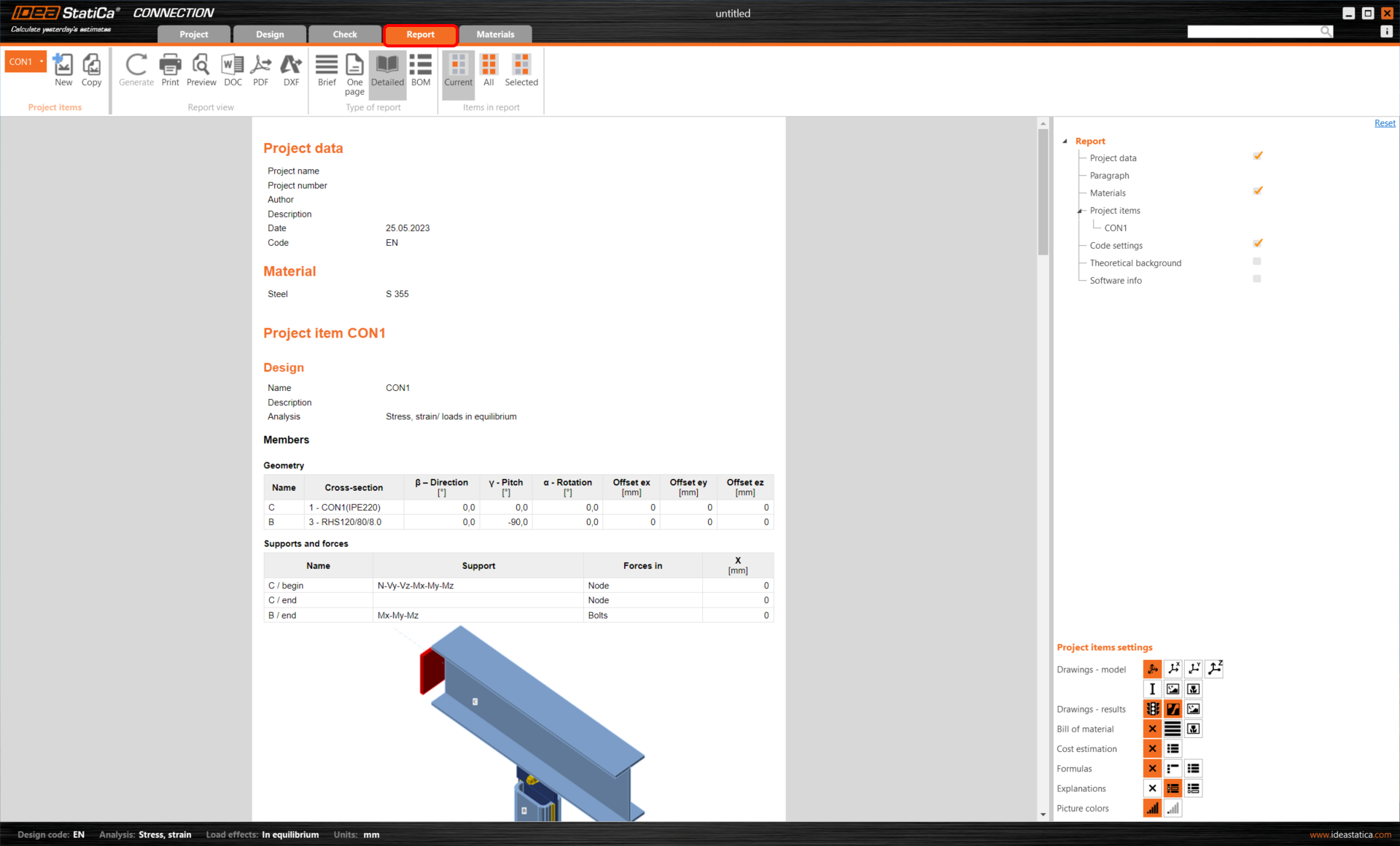This screenshot has height=846, width=1400.
Task: Select grayscale picture colors option
Action: click(x=1173, y=808)
